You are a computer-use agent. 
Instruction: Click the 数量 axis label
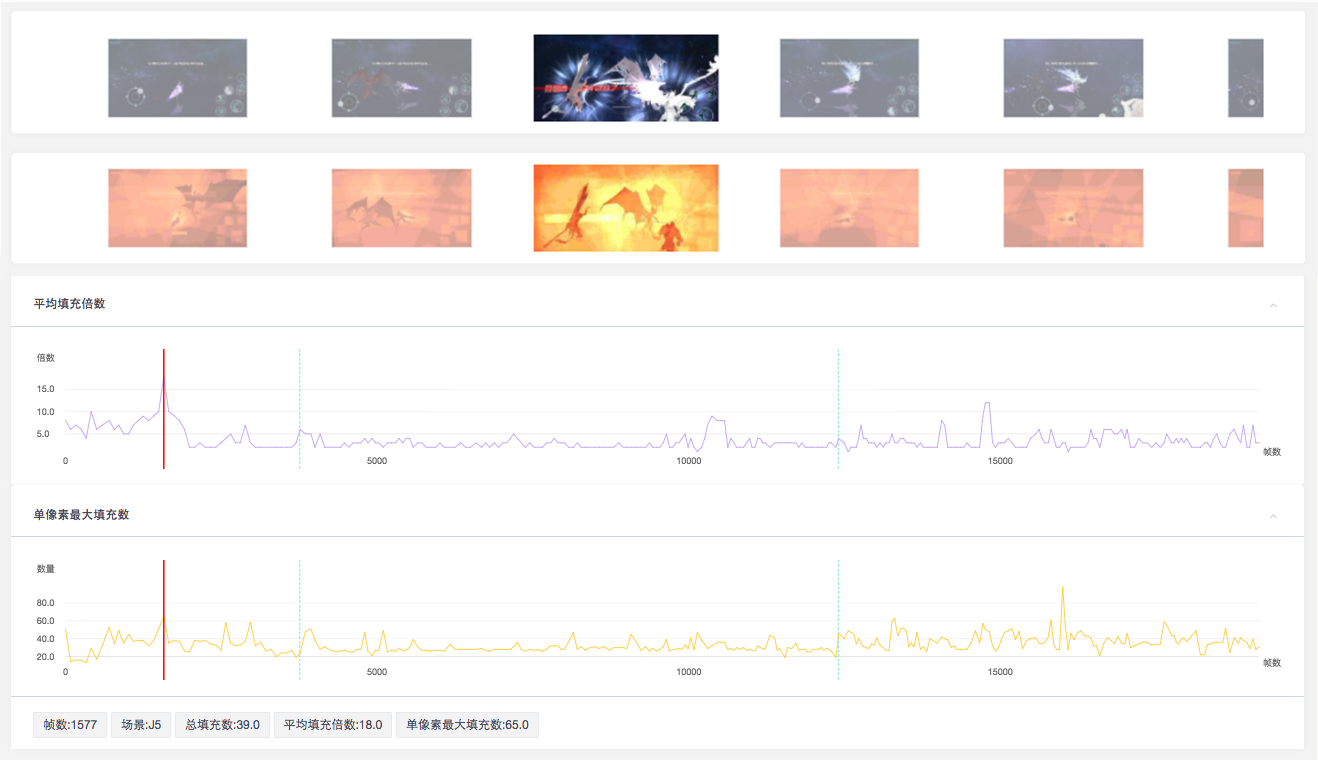tap(46, 568)
